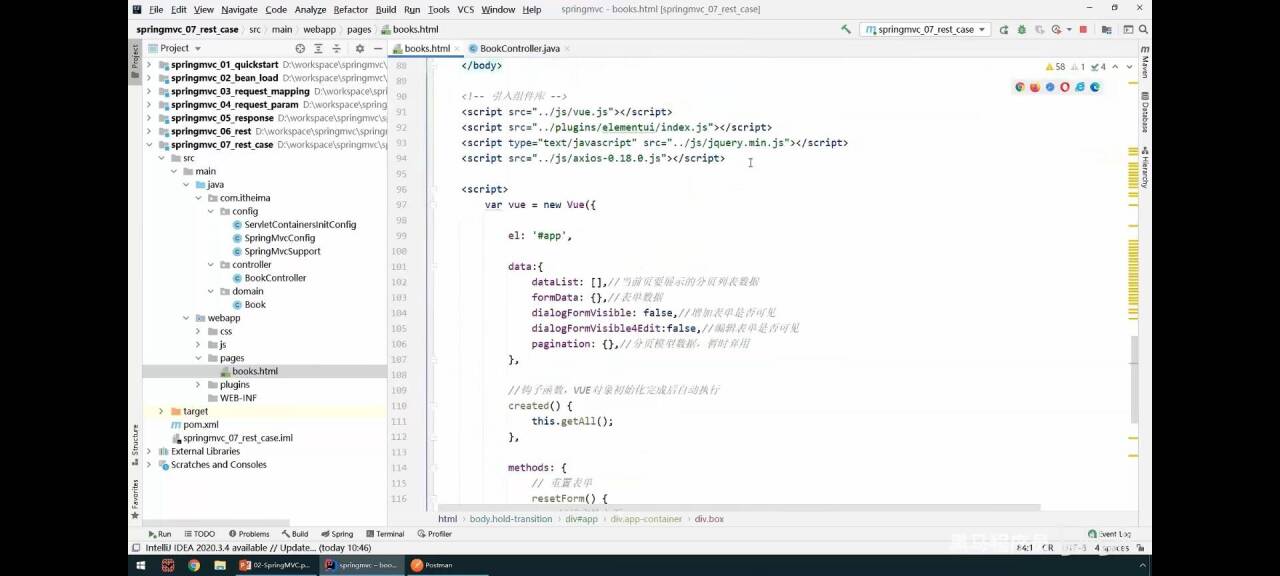This screenshot has width=1280, height=576.
Task: Click the run-anything window icon beside the search magnifier
Action: coord(1128,30)
